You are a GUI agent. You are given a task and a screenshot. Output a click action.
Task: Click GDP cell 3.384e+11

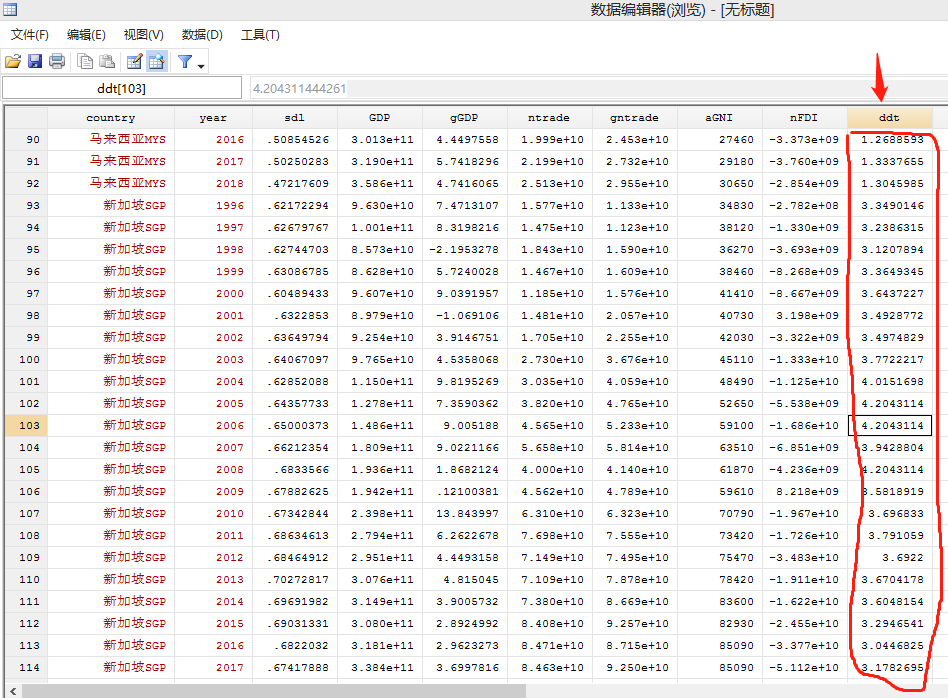(382, 667)
